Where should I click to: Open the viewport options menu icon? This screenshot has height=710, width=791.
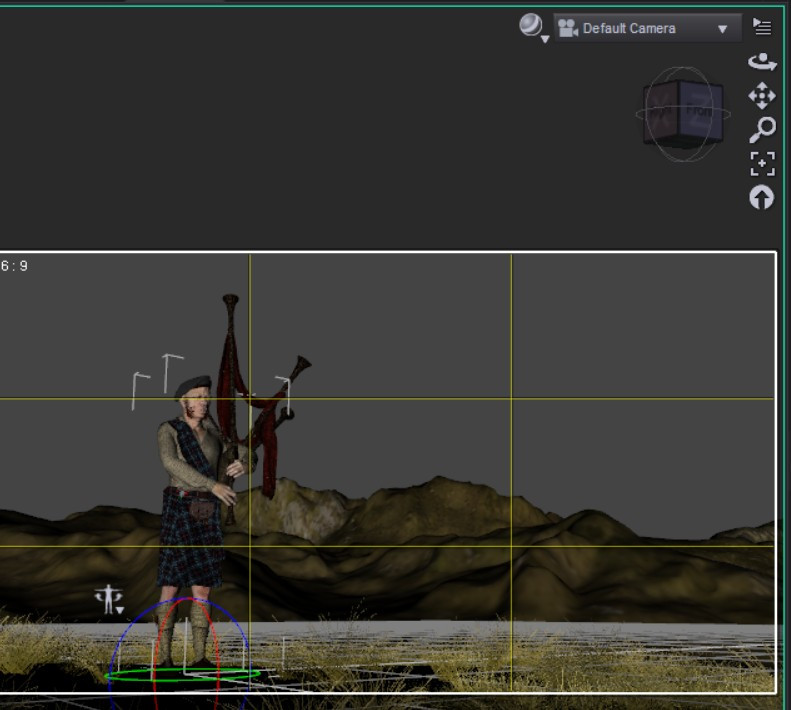click(x=762, y=27)
